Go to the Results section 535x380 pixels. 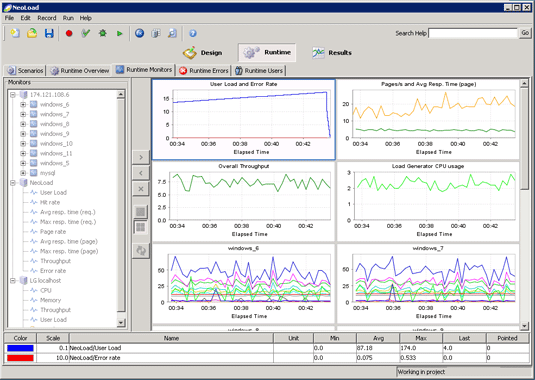[332, 53]
